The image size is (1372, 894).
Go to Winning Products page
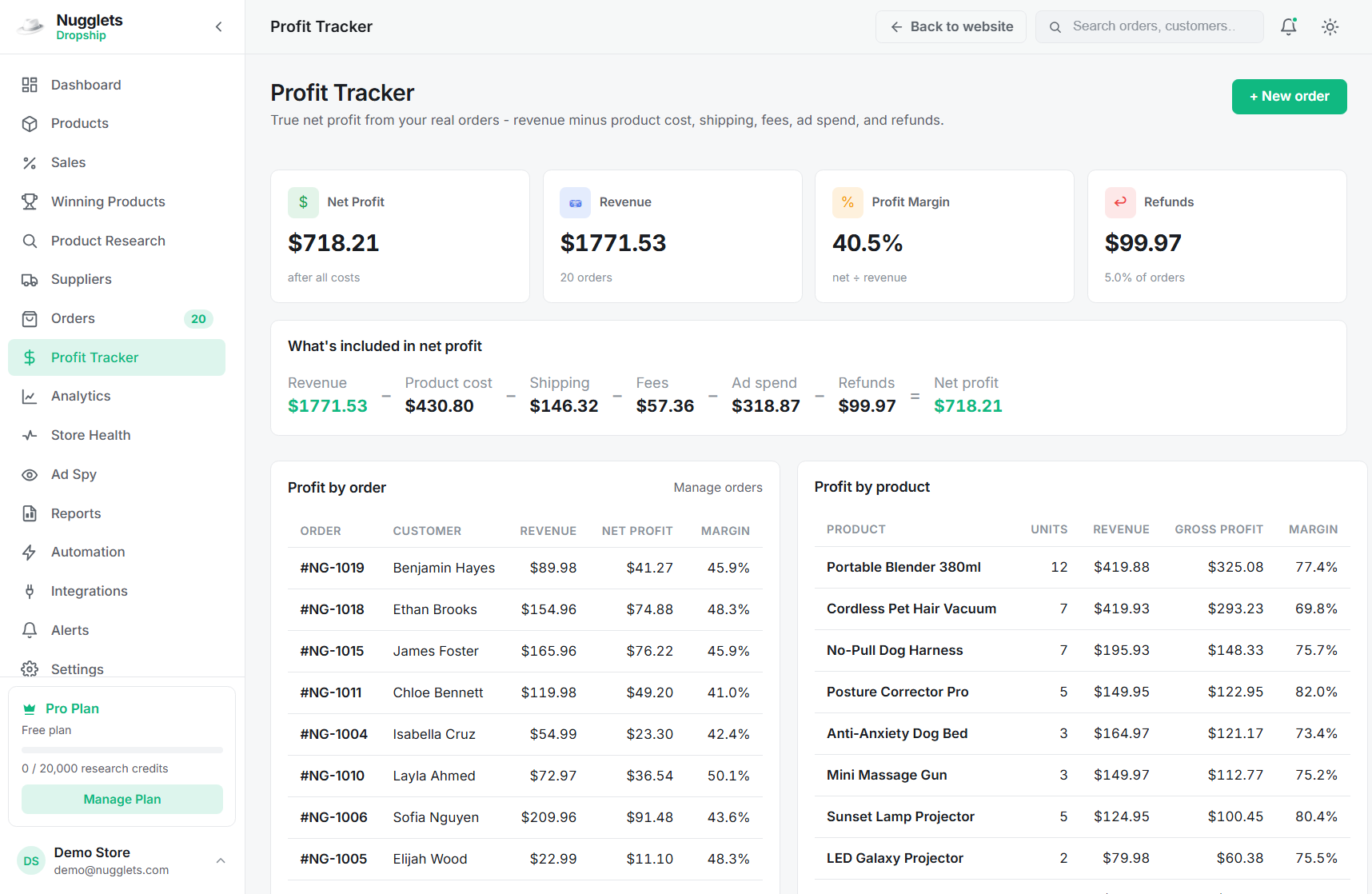point(117,202)
